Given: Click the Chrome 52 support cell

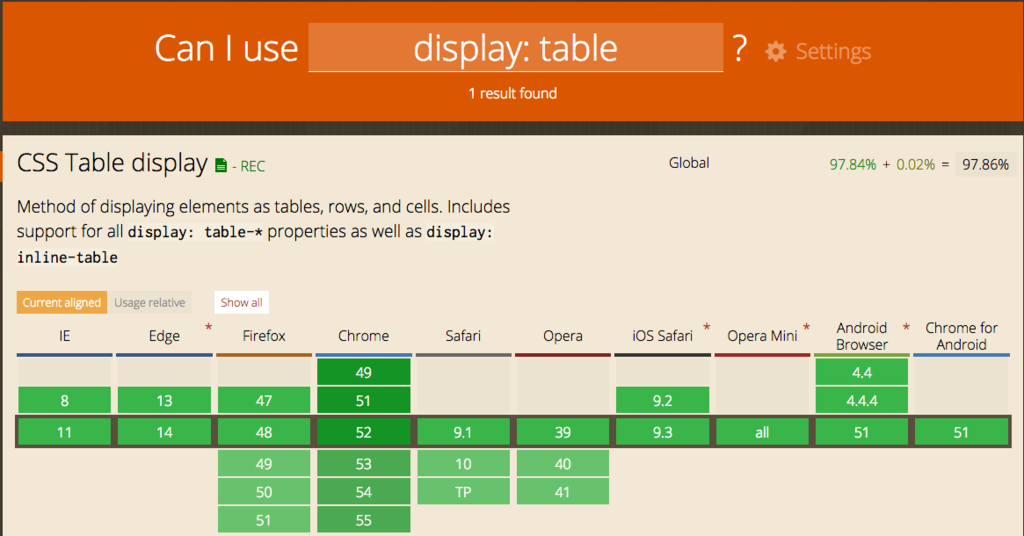Looking at the screenshot, I should click(x=363, y=432).
